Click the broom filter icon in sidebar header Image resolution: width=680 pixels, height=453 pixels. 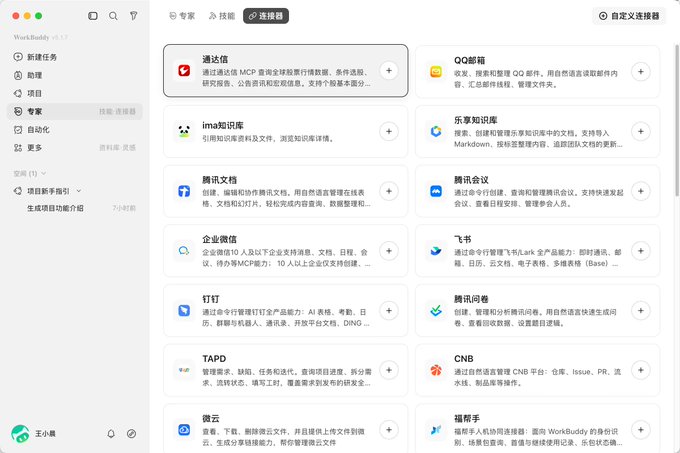coord(134,16)
